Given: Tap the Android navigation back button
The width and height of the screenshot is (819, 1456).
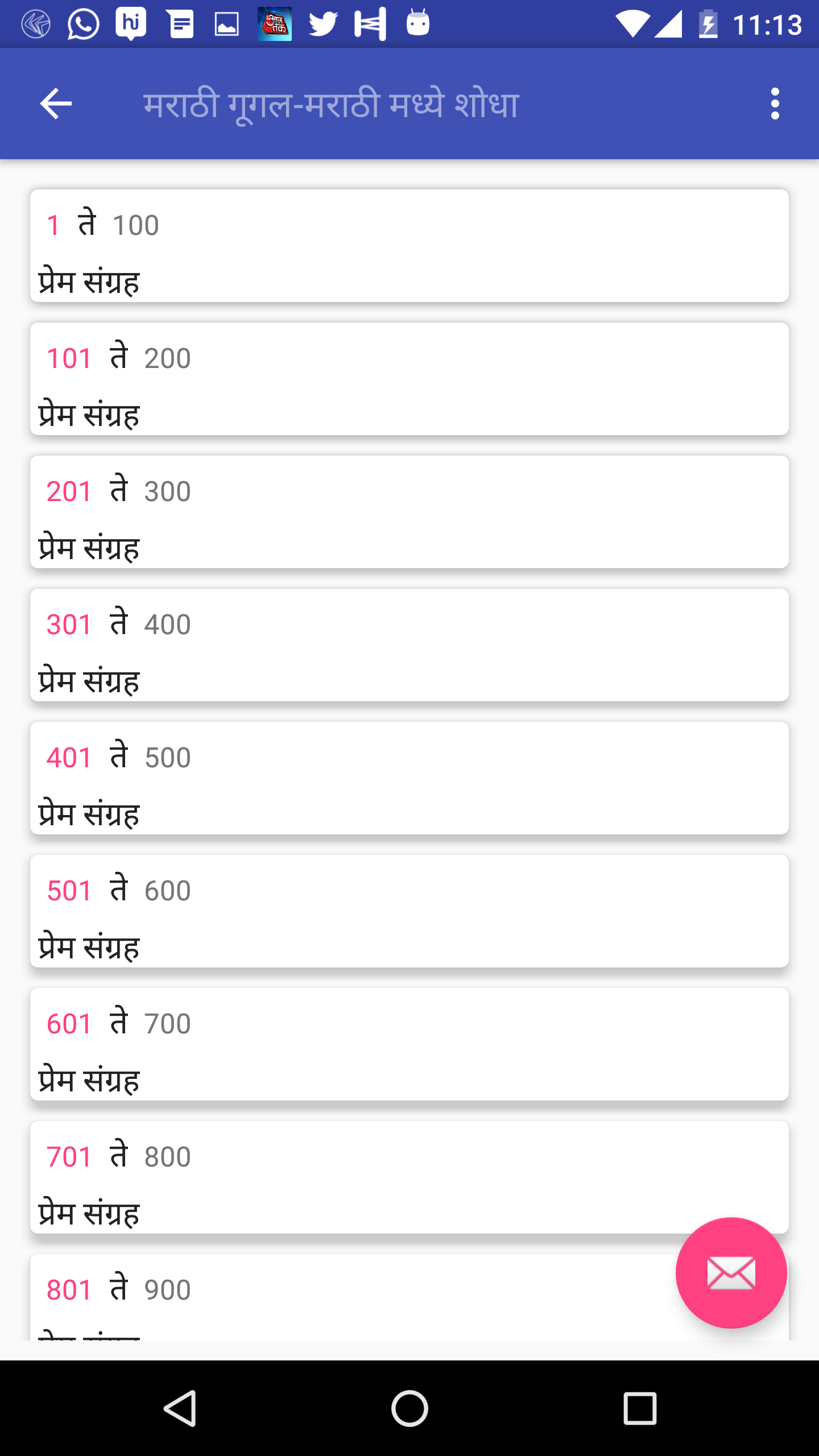Looking at the screenshot, I should (180, 1408).
